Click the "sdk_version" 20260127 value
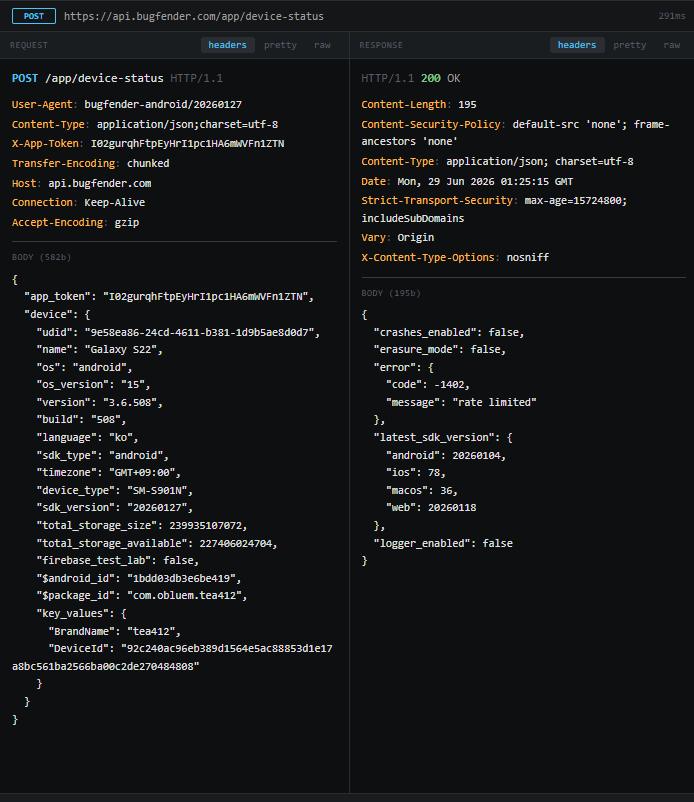This screenshot has height=802, width=694. pyautogui.click(x=157, y=508)
